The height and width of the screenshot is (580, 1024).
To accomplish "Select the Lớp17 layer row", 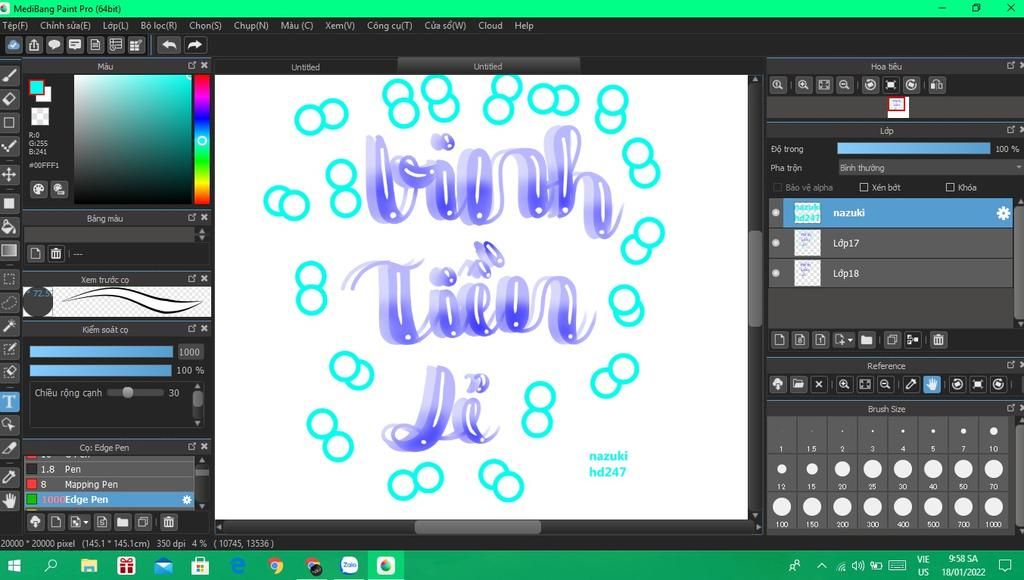I will tap(891, 243).
